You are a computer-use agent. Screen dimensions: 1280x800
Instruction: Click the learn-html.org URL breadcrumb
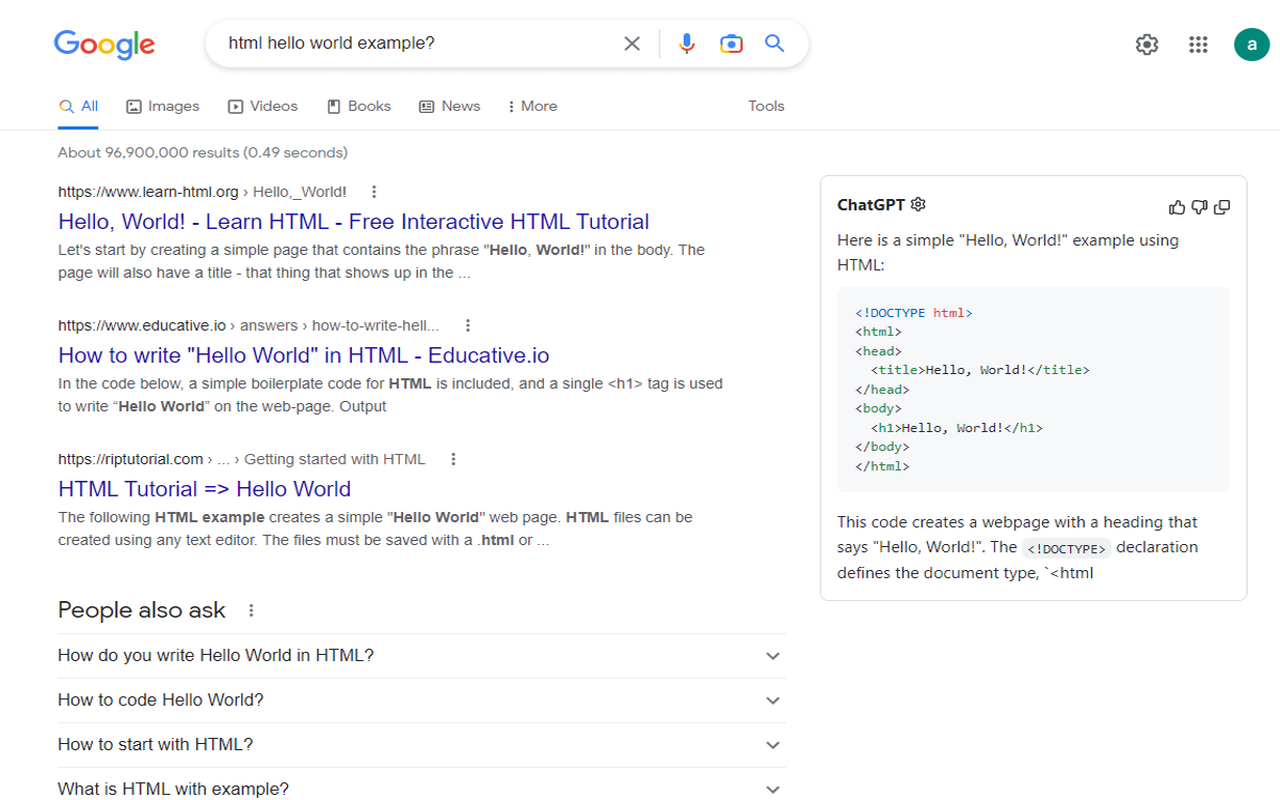[202, 192]
